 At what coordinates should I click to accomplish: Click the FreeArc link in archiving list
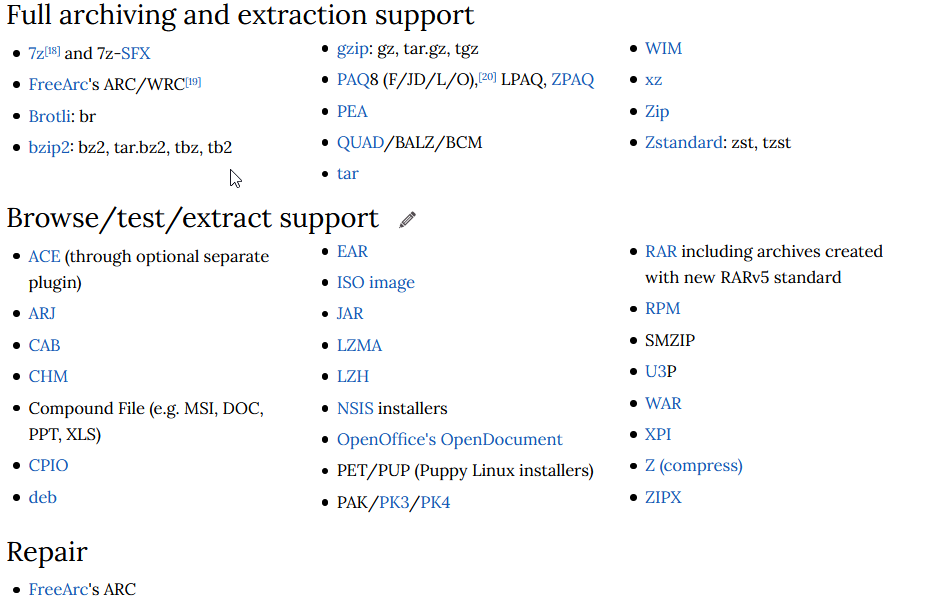(58, 84)
